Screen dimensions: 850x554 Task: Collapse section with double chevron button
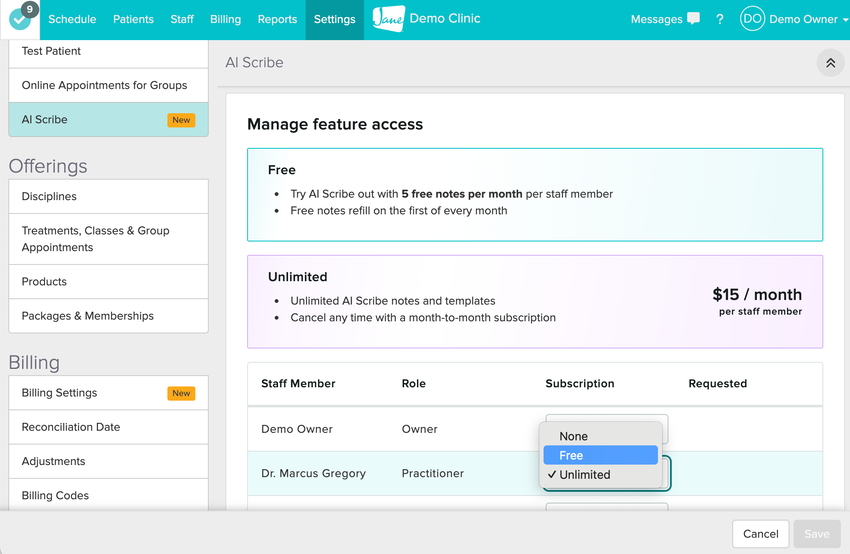830,63
